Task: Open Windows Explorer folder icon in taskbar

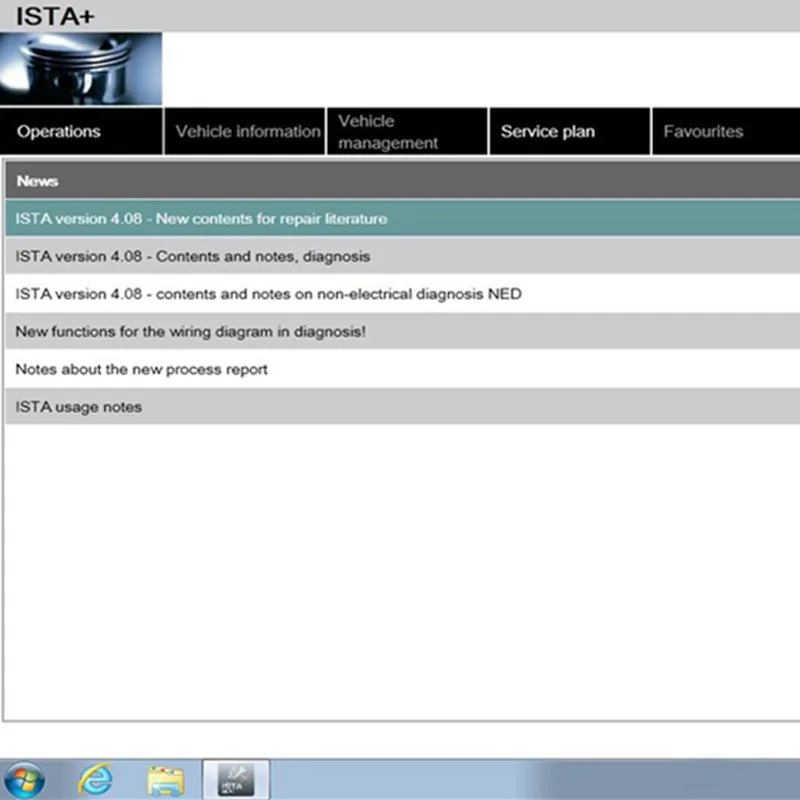Action: click(166, 781)
